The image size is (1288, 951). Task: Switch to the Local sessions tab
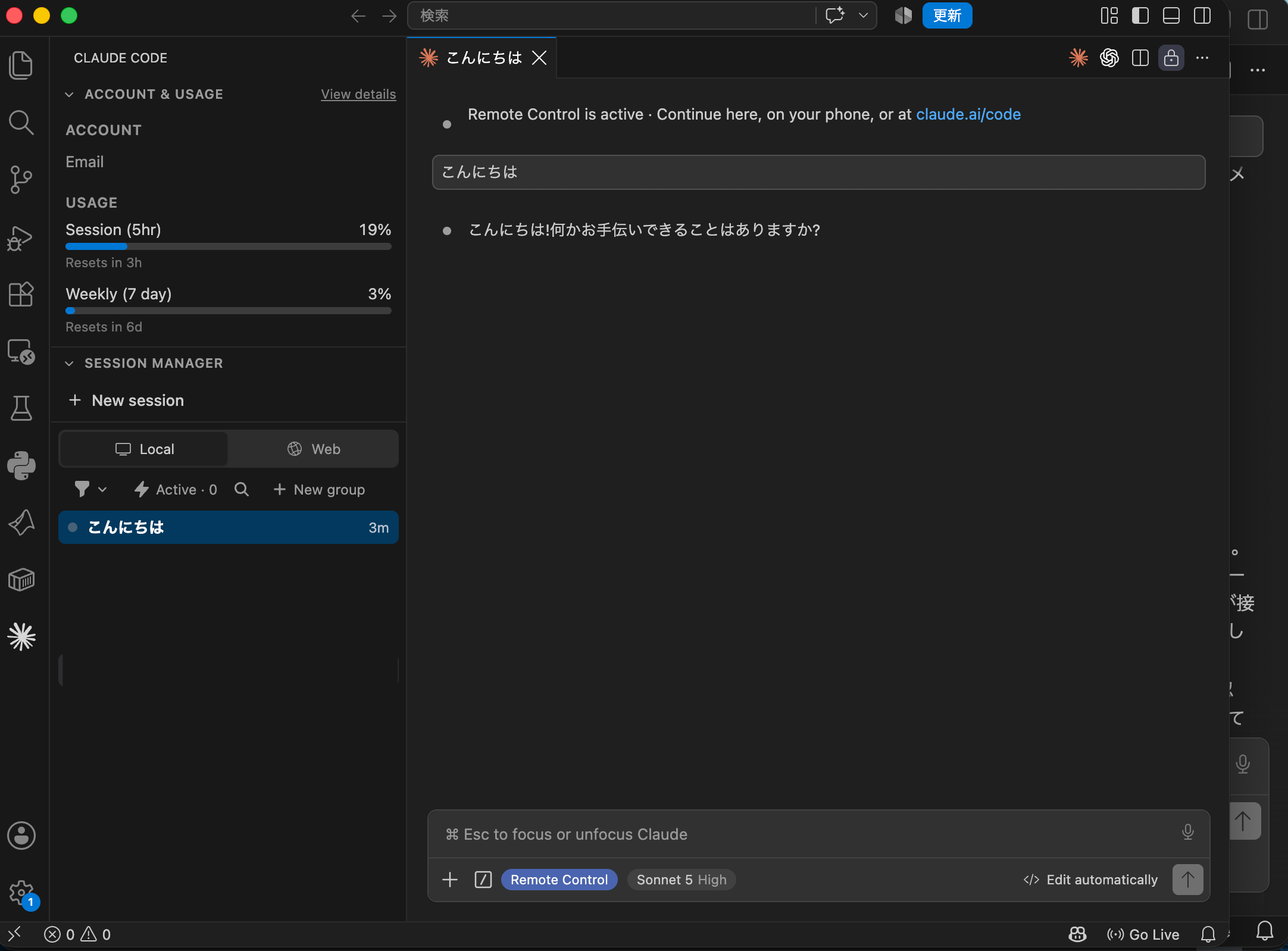(144, 449)
